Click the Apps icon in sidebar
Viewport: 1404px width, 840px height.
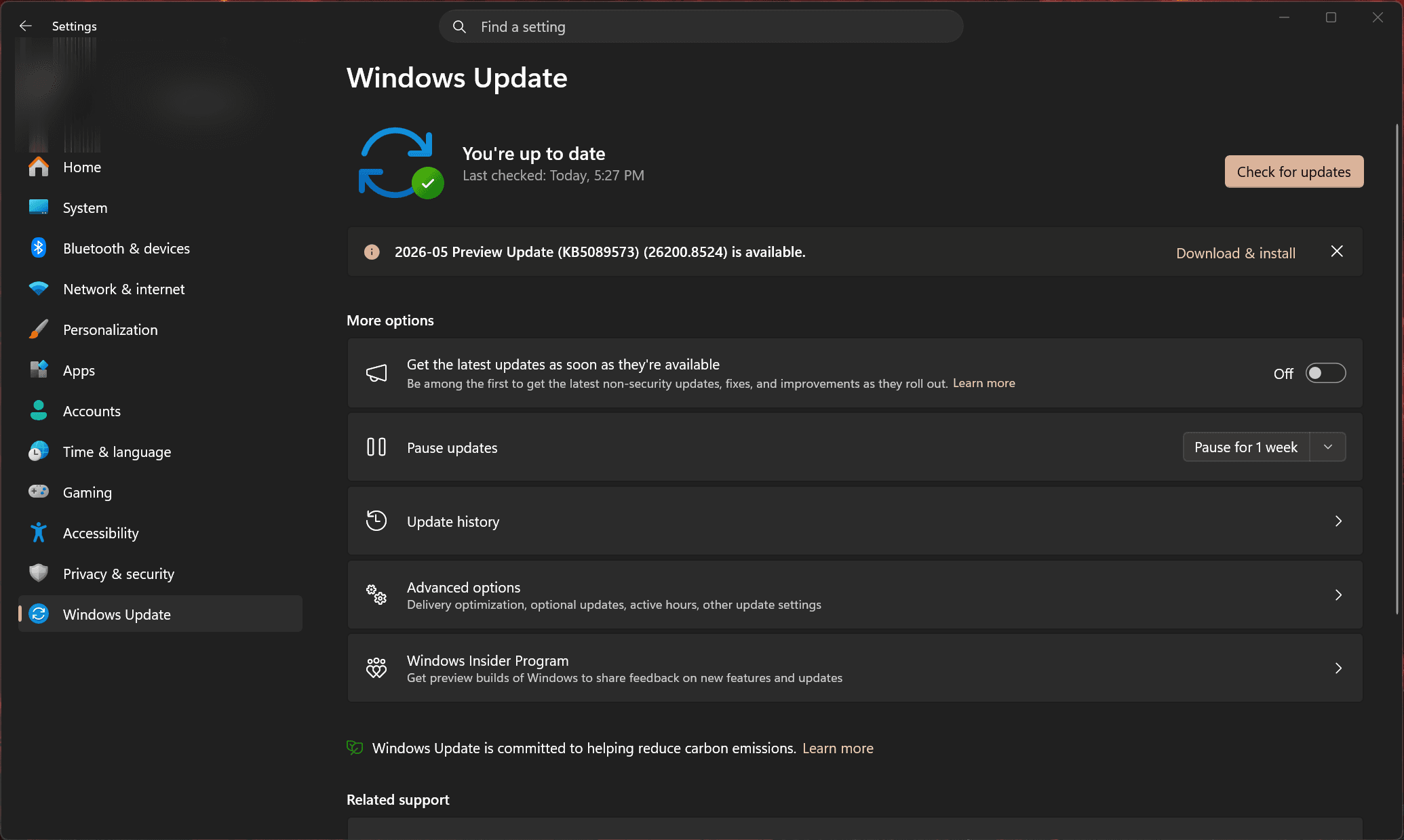[39, 370]
